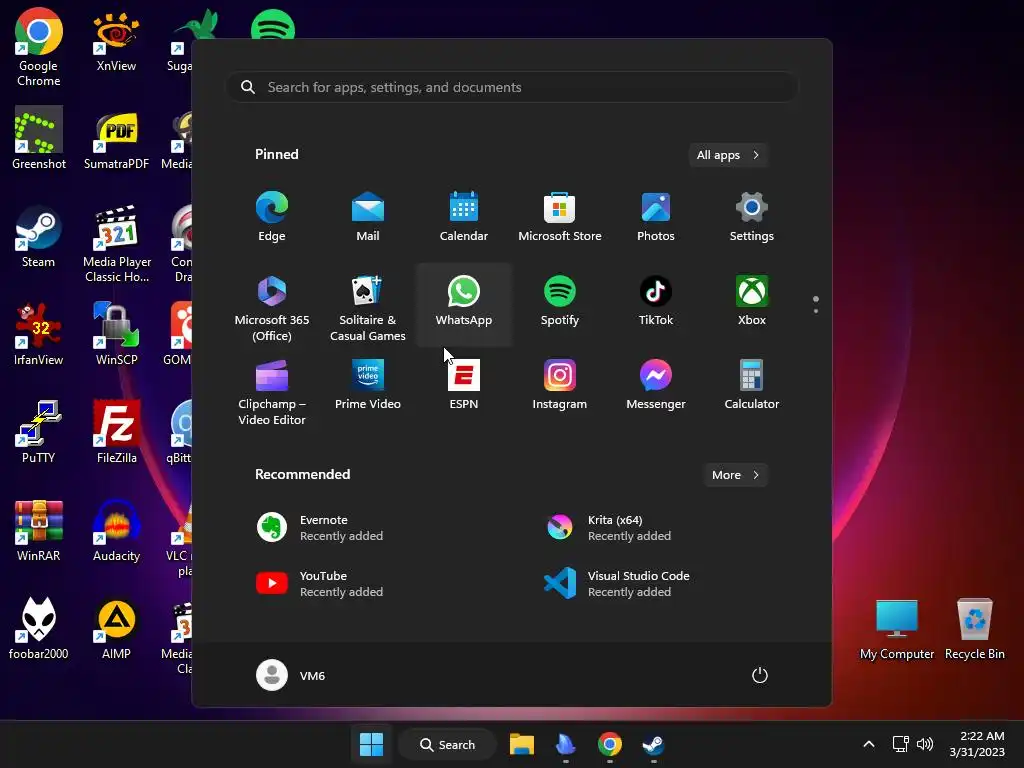Viewport: 1024px width, 768px height.
Task: Open Google Chrome on the taskbar
Action: (609, 744)
